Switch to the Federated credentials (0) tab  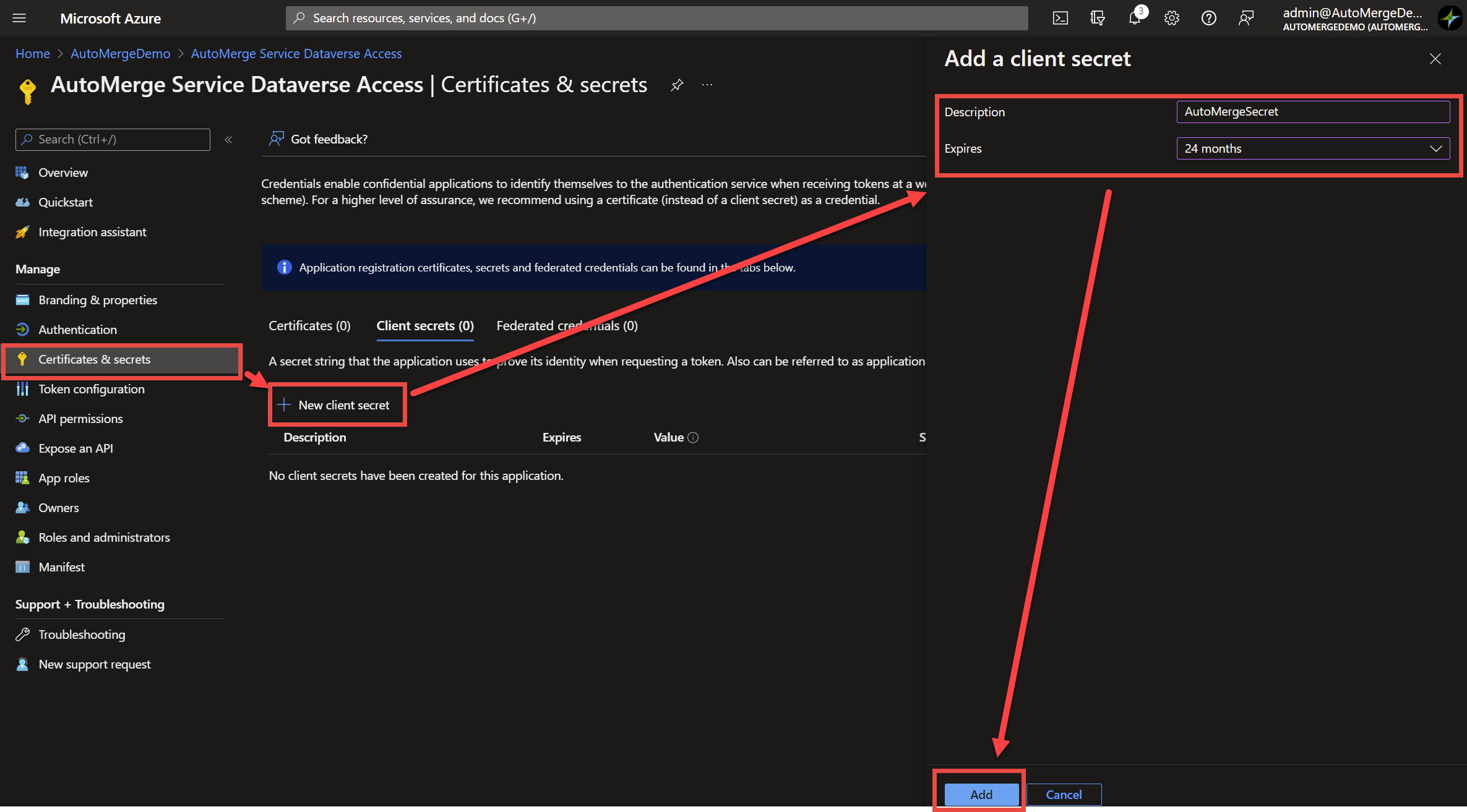(567, 326)
